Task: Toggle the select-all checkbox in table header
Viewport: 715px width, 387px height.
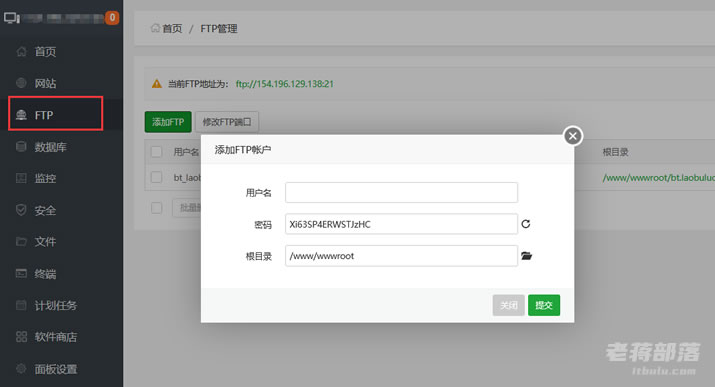Action: tap(156, 152)
